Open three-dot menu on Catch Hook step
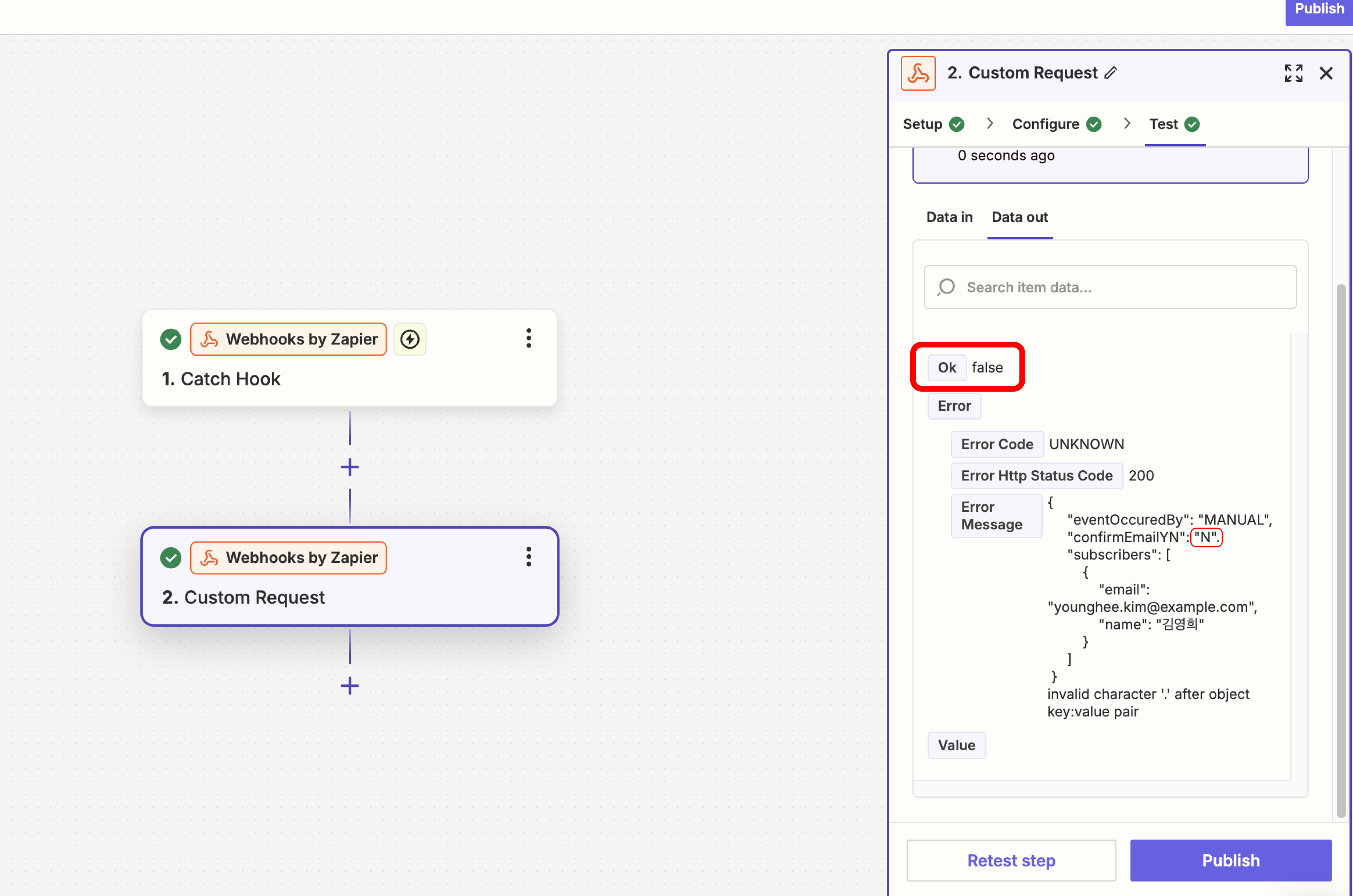The width and height of the screenshot is (1353, 896). [528, 338]
